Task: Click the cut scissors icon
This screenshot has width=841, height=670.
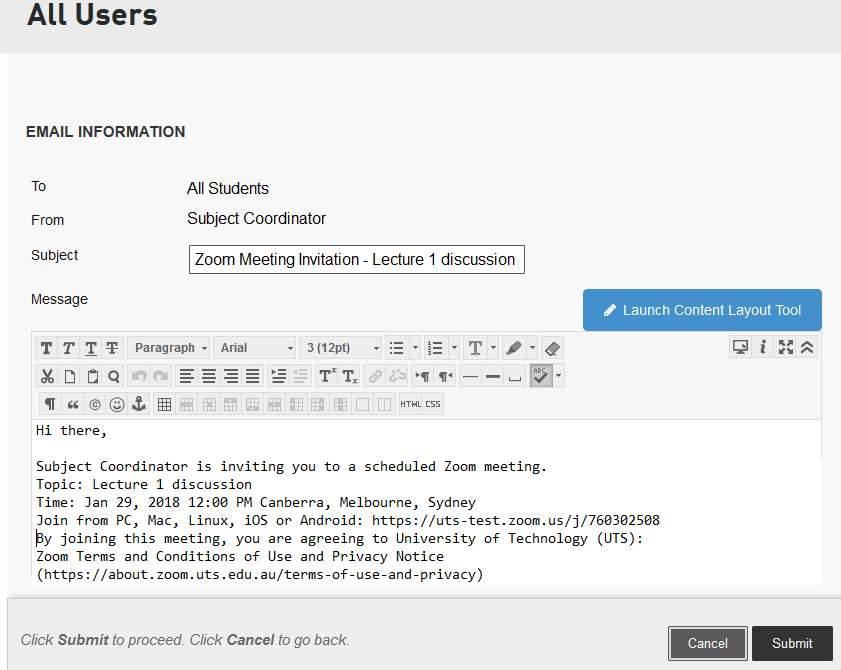Action: pos(47,376)
